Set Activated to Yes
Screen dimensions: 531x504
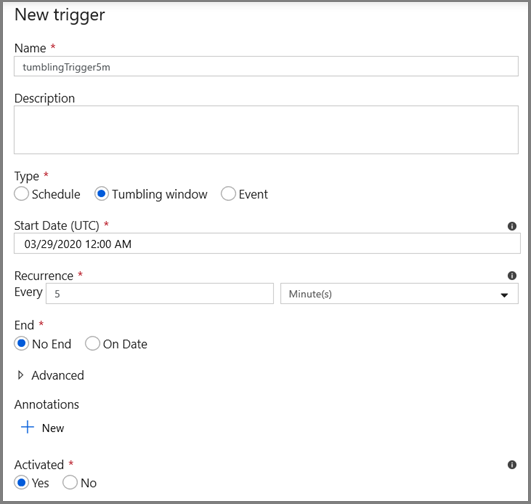[x=21, y=482]
